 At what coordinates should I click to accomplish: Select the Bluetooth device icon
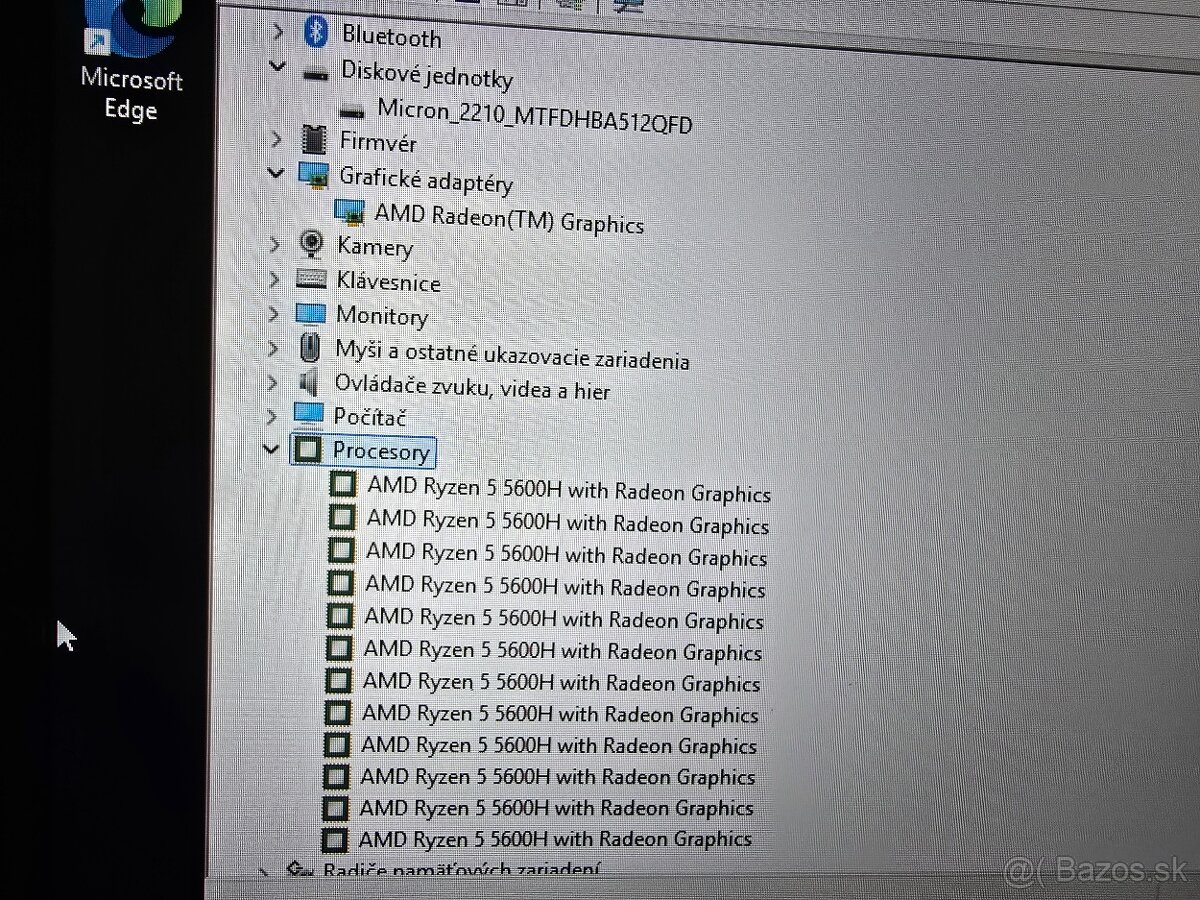coord(315,33)
